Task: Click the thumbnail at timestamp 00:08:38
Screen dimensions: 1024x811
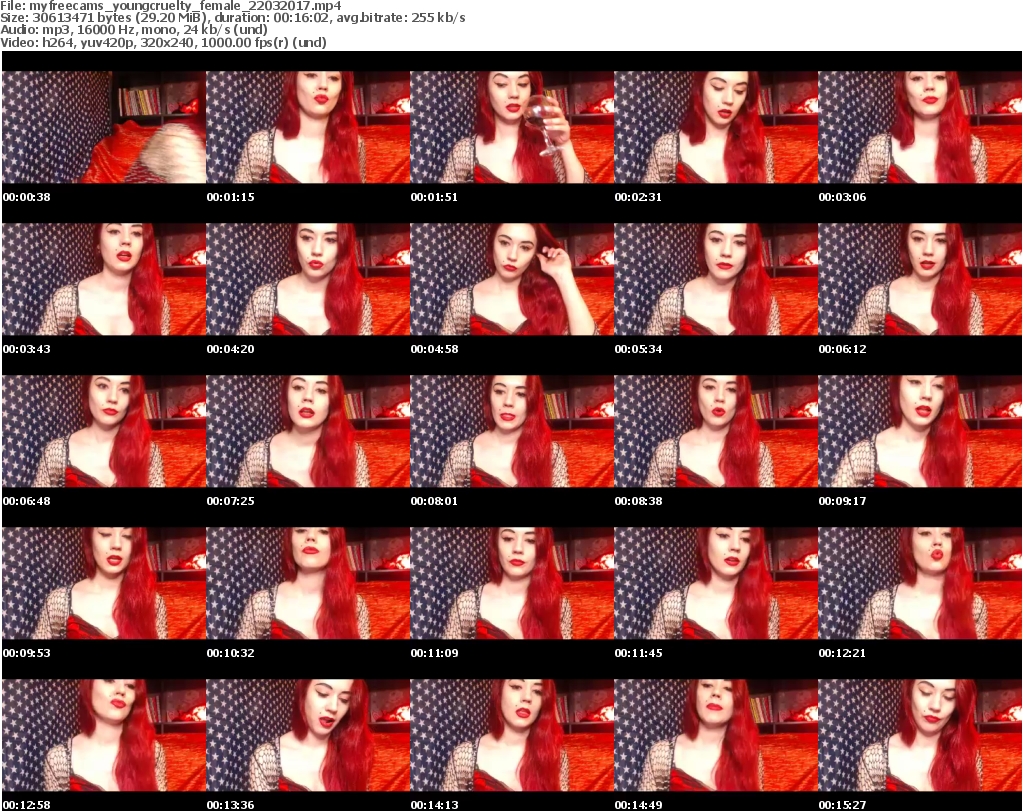Action: (x=716, y=432)
